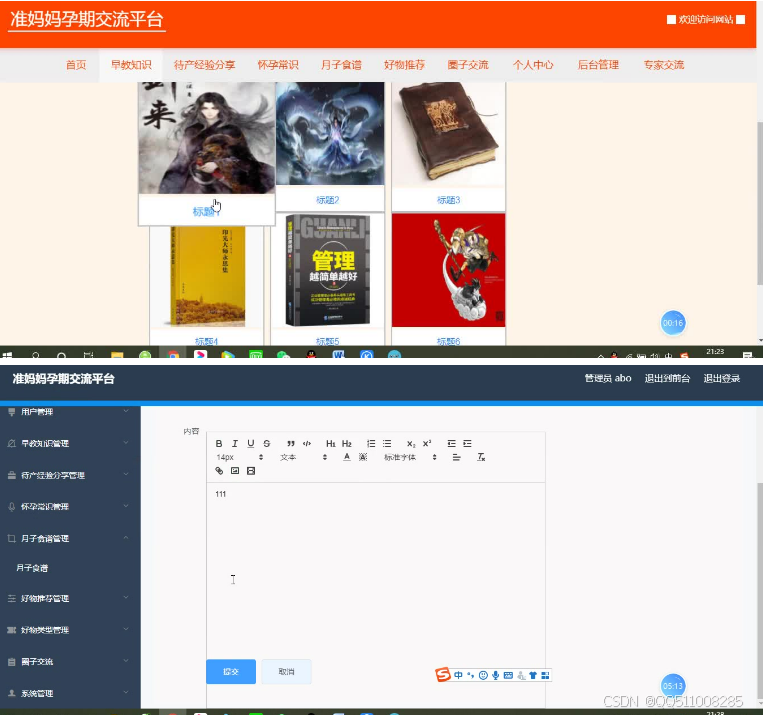This screenshot has width=763, height=715.
Task: Expand the 早教知识管理 sidebar menu
Action: tap(70, 443)
